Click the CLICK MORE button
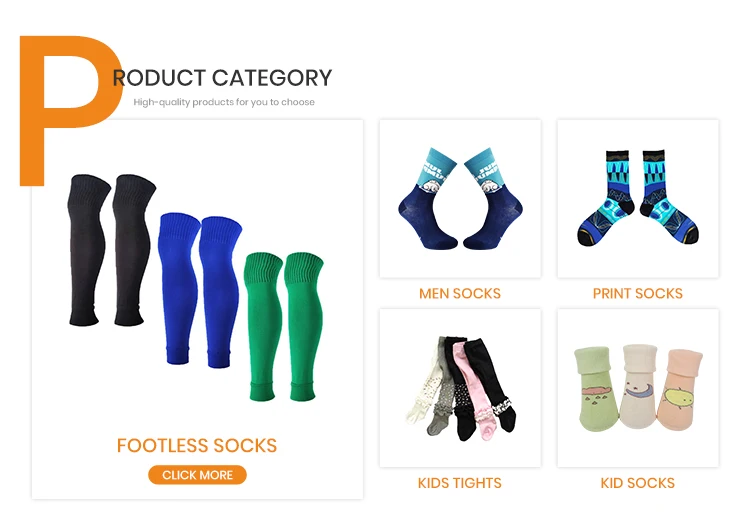The height and width of the screenshot is (529, 750). pos(197,475)
